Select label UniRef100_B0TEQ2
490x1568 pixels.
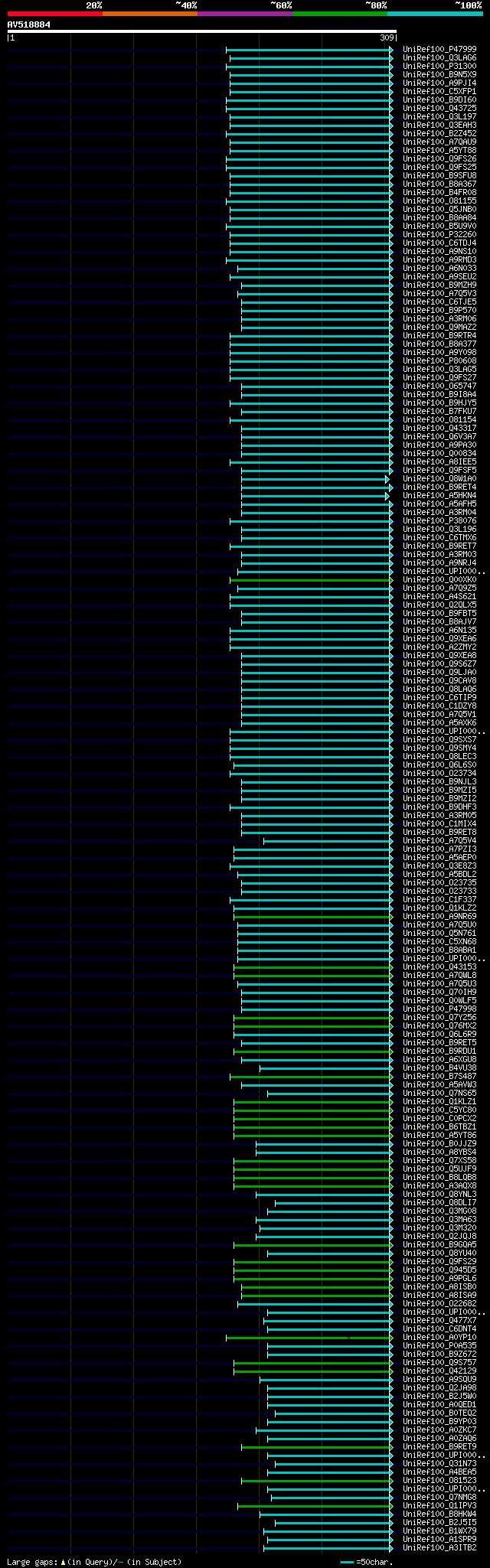coord(439,1413)
